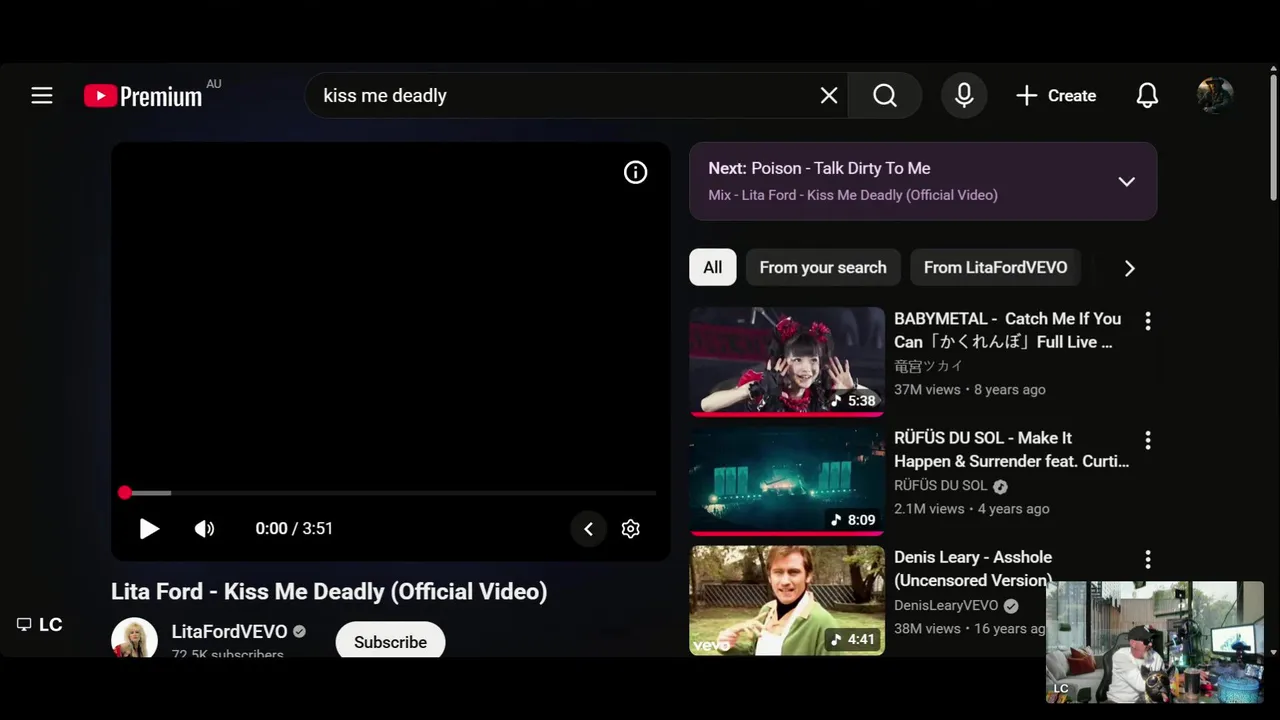1280x720 pixels.
Task: Open BABYMETAL video title link
Action: click(x=1008, y=330)
